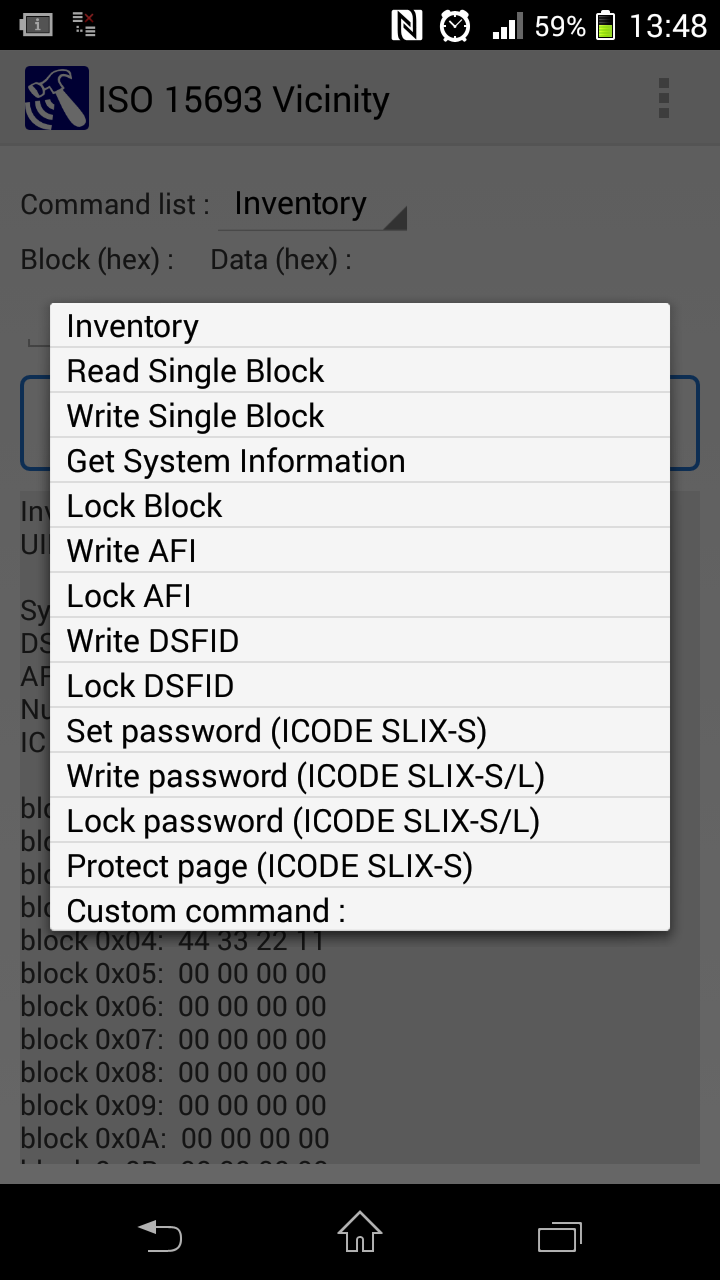Tap the ISO 15693 Vicinity app icon

coord(57,99)
